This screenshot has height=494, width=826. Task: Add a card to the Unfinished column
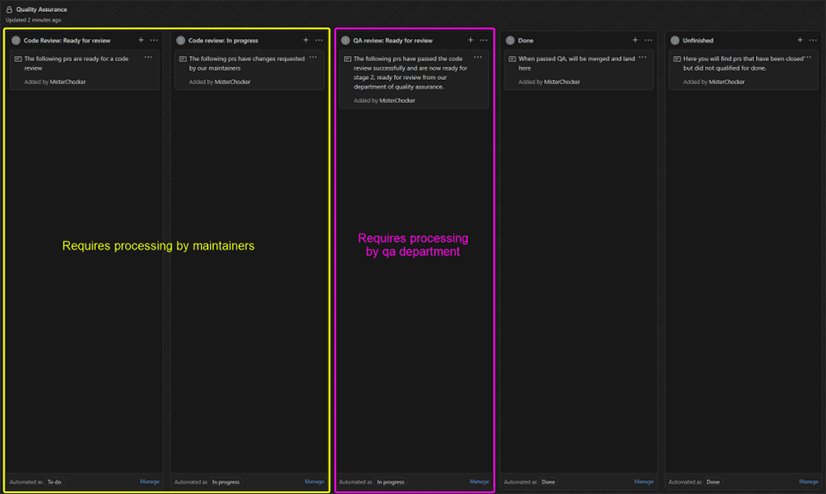point(800,41)
